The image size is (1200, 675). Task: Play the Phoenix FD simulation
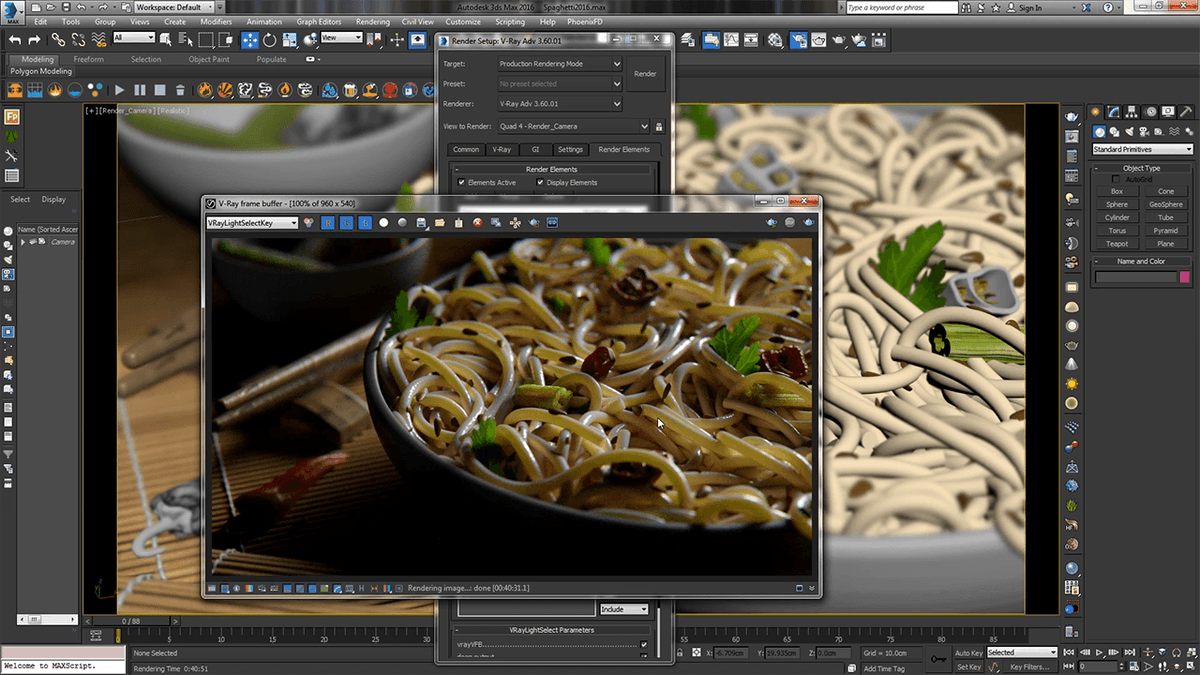click(120, 90)
